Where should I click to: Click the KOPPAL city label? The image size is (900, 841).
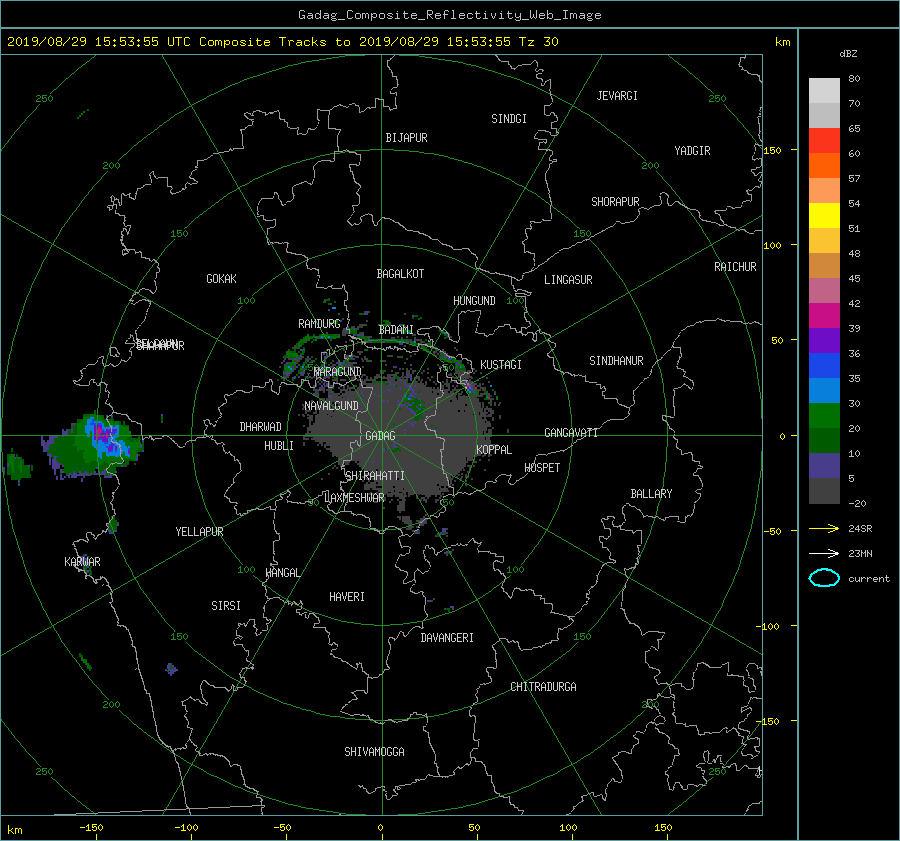click(x=494, y=449)
